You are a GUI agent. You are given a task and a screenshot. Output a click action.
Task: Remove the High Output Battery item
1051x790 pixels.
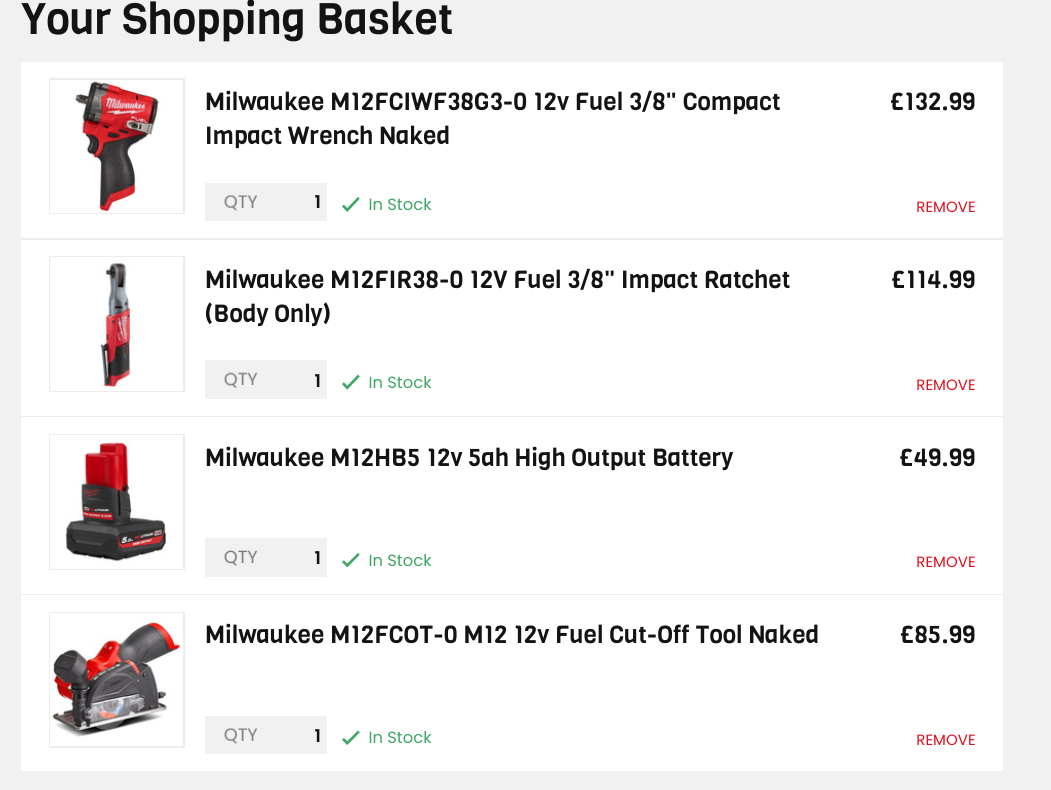pos(945,562)
